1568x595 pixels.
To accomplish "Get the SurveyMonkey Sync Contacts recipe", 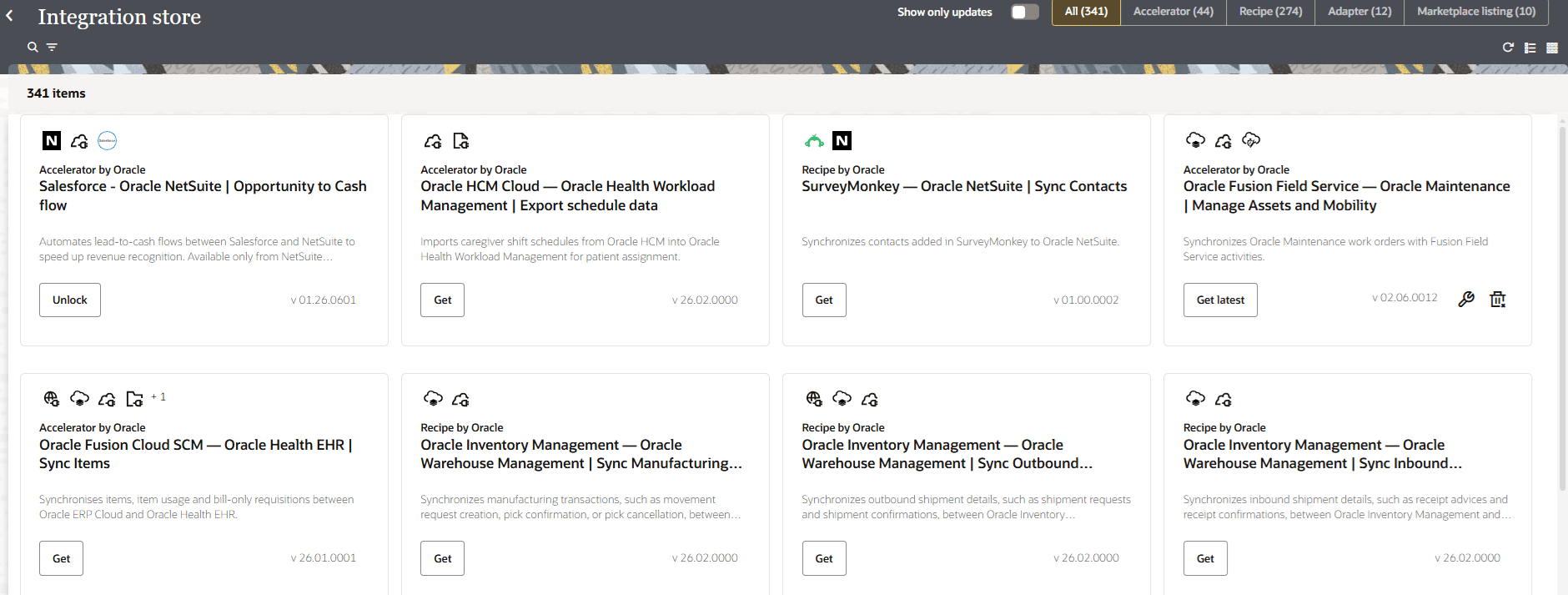I will (824, 300).
